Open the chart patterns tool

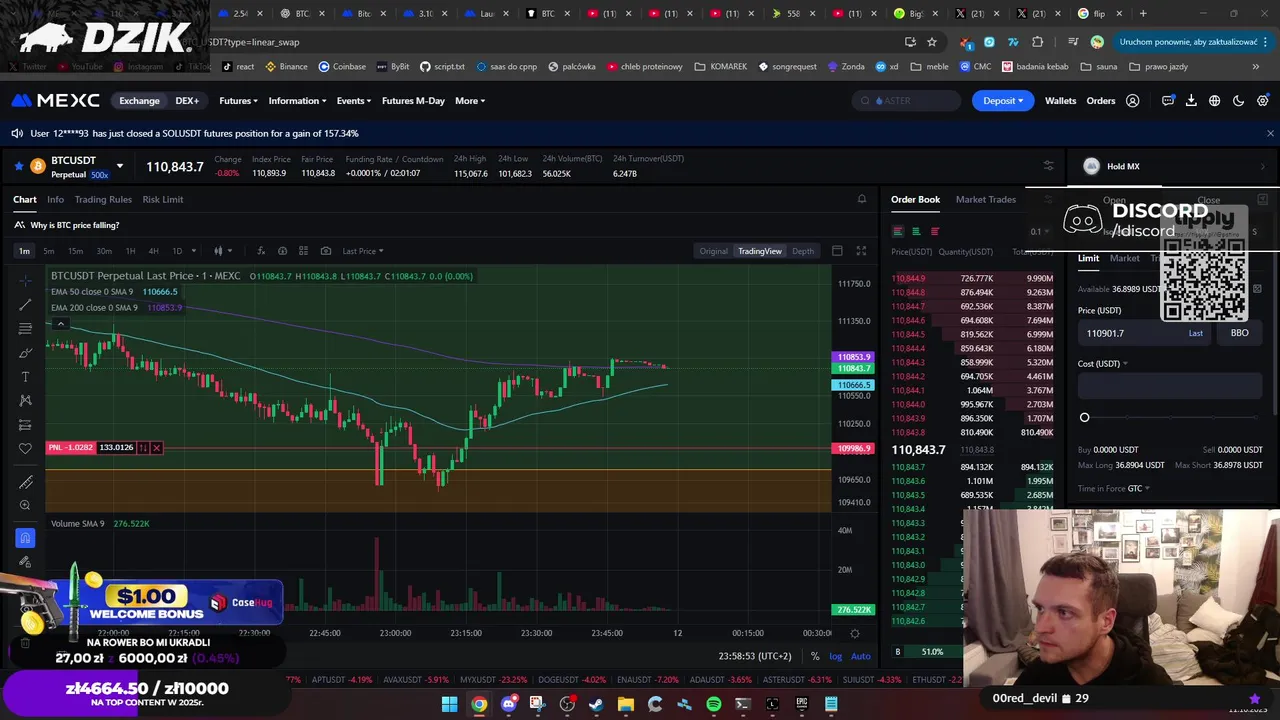coord(25,400)
